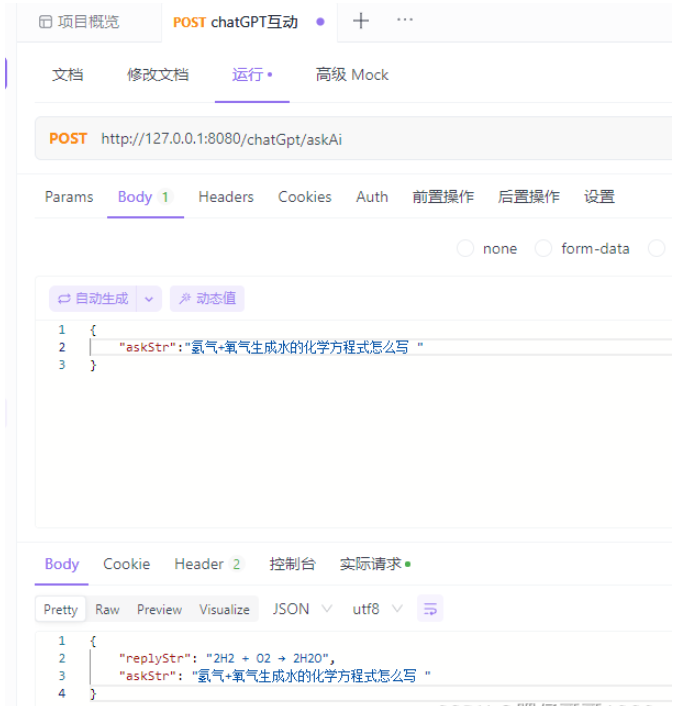Screen dimensions: 674x706
Task: Select the 运行 tab
Action: (252, 75)
